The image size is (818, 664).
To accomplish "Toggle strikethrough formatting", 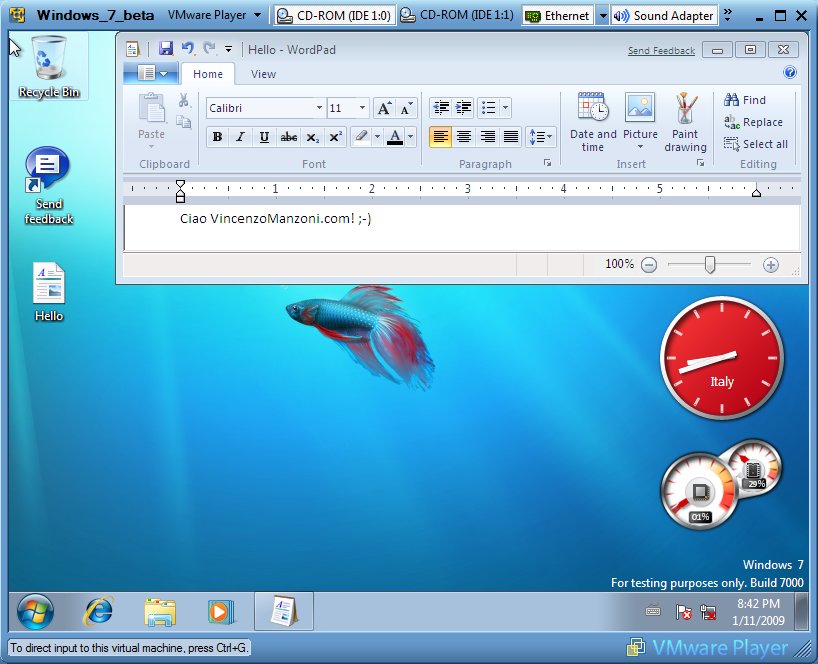I will [x=288, y=137].
